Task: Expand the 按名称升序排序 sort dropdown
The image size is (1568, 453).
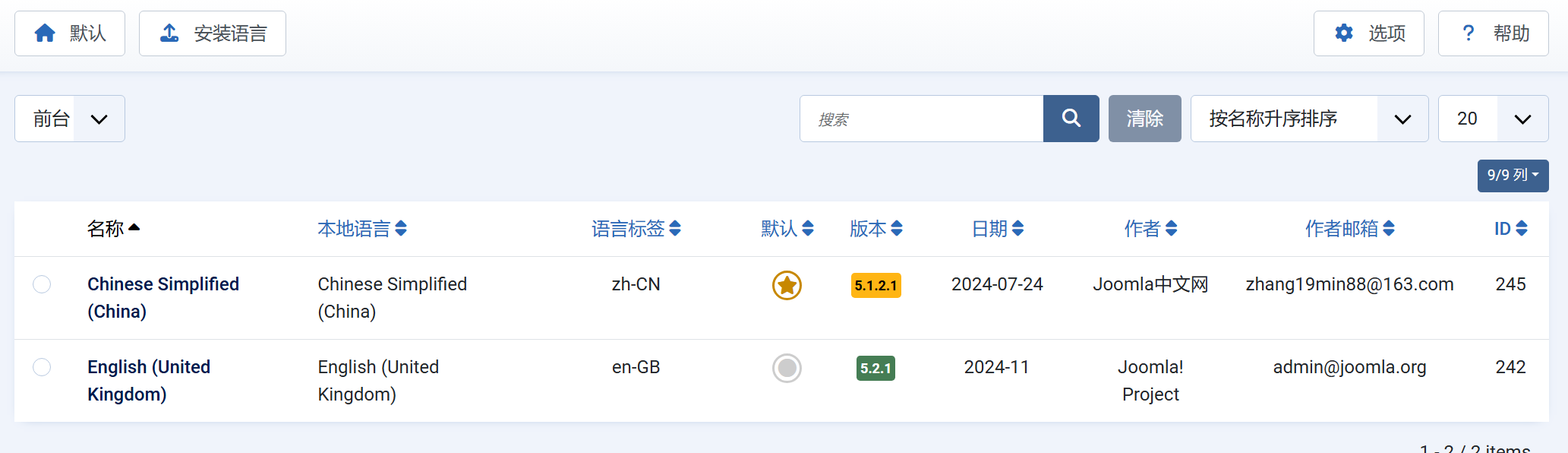Action: [1309, 119]
